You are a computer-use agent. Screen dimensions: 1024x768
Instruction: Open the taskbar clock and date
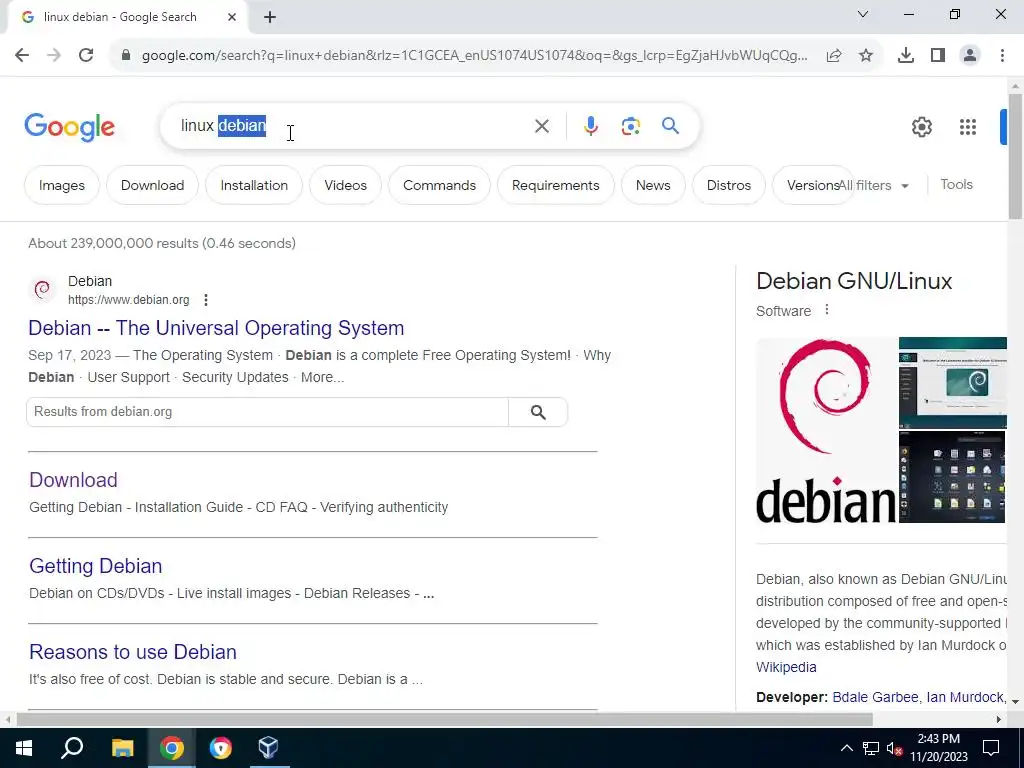pyautogui.click(x=938, y=748)
